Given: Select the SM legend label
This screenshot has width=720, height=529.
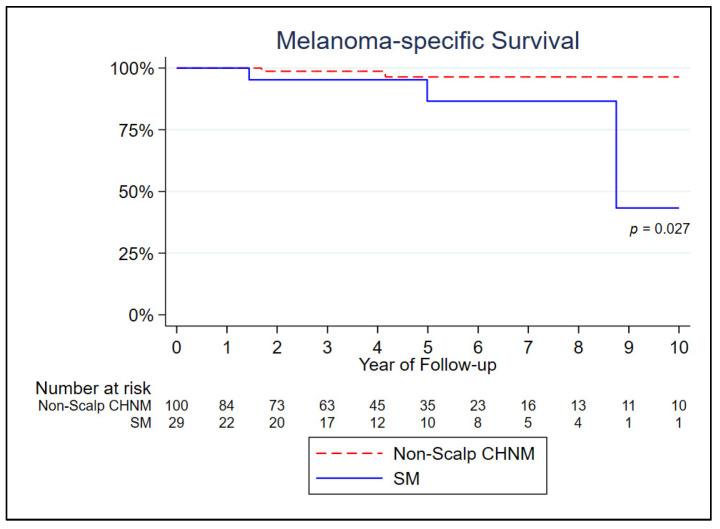Looking at the screenshot, I should point(406,478).
